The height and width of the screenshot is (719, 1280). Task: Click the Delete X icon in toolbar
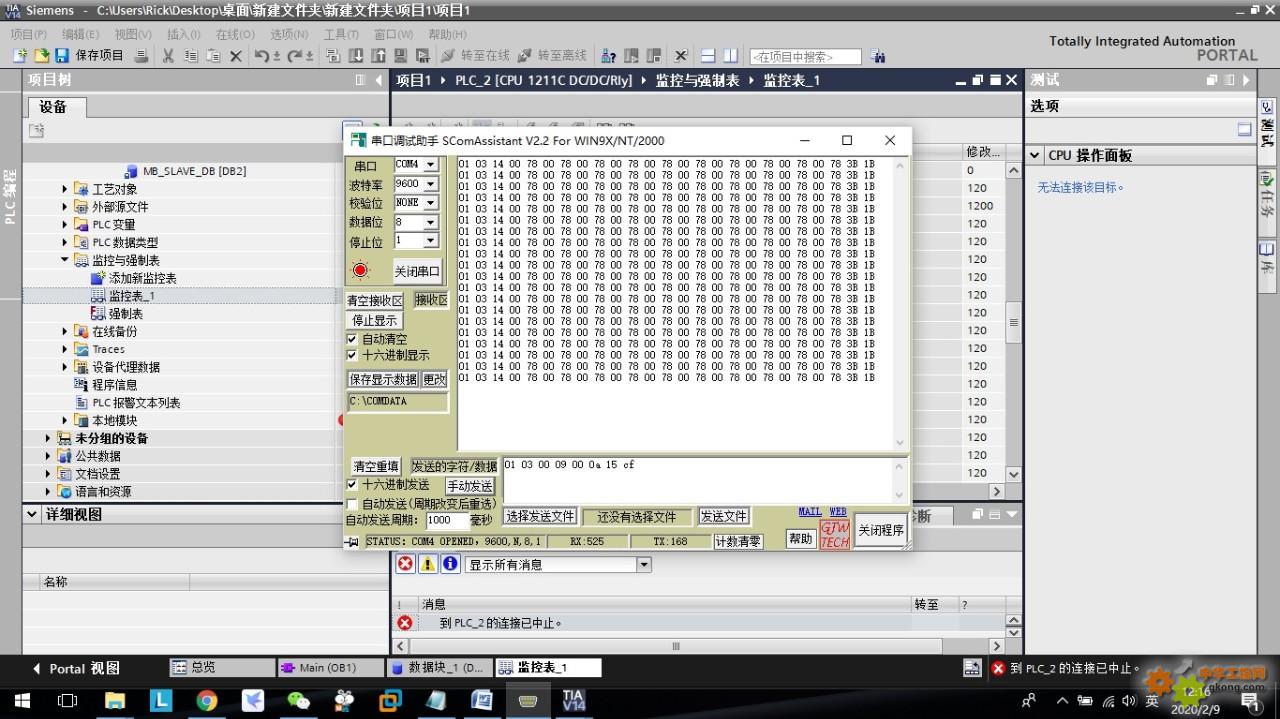236,56
